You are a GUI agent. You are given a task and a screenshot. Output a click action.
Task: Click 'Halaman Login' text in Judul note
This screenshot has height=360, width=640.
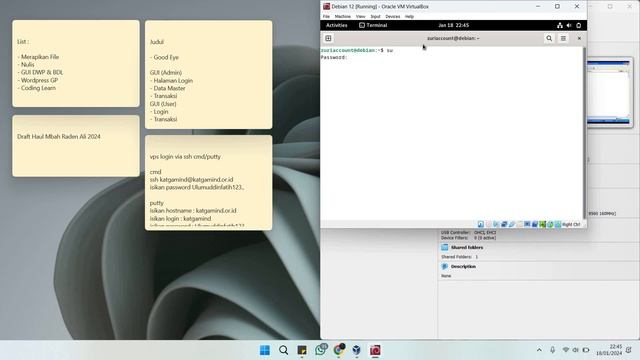tap(173, 81)
